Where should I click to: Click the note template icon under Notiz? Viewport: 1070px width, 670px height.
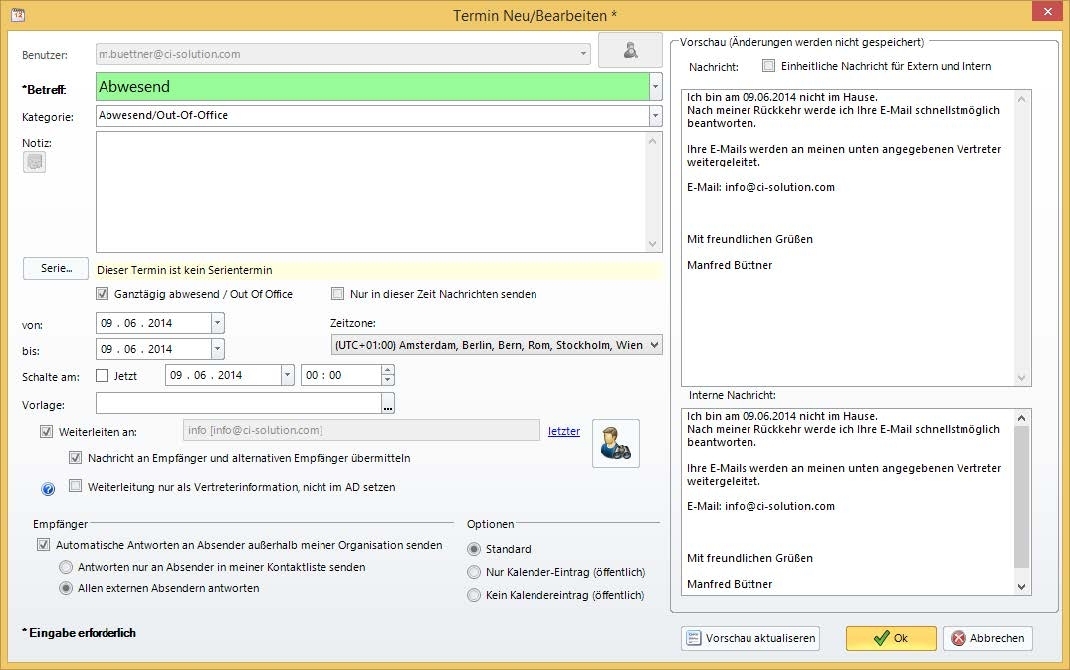[x=34, y=162]
